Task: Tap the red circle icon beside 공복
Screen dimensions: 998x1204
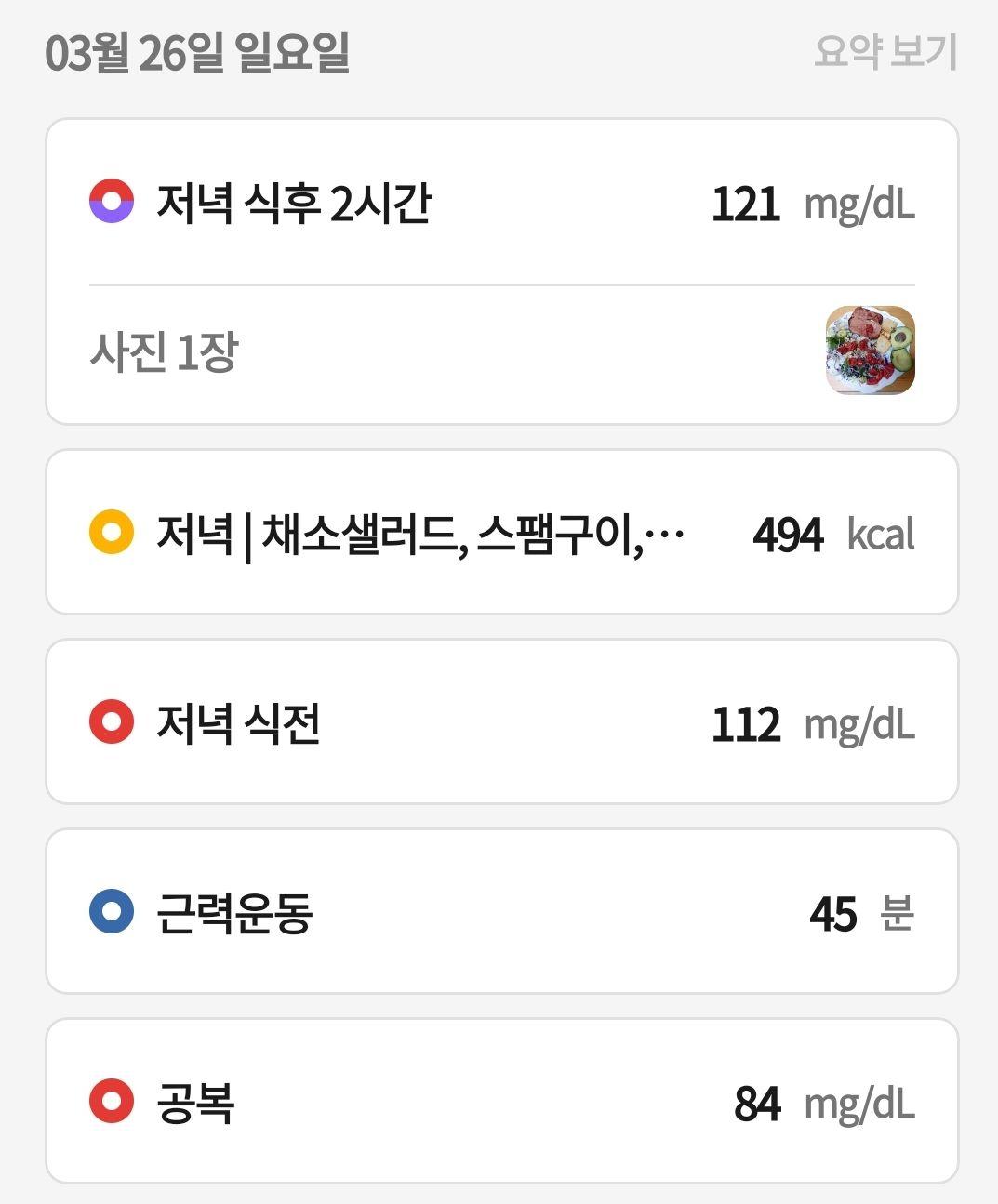Action: 112,1102
